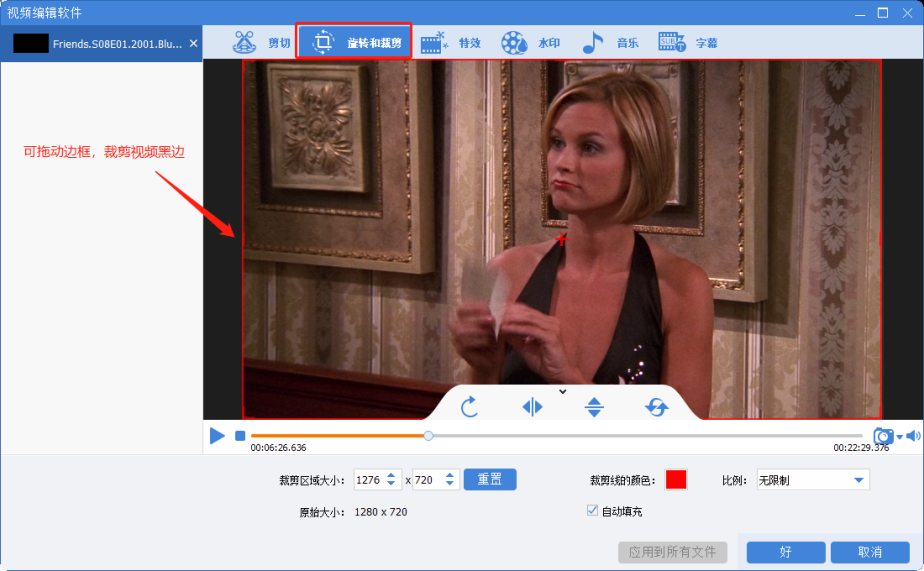924x571 pixels.
Task: Open the 音乐 music tab
Action: tap(610, 42)
